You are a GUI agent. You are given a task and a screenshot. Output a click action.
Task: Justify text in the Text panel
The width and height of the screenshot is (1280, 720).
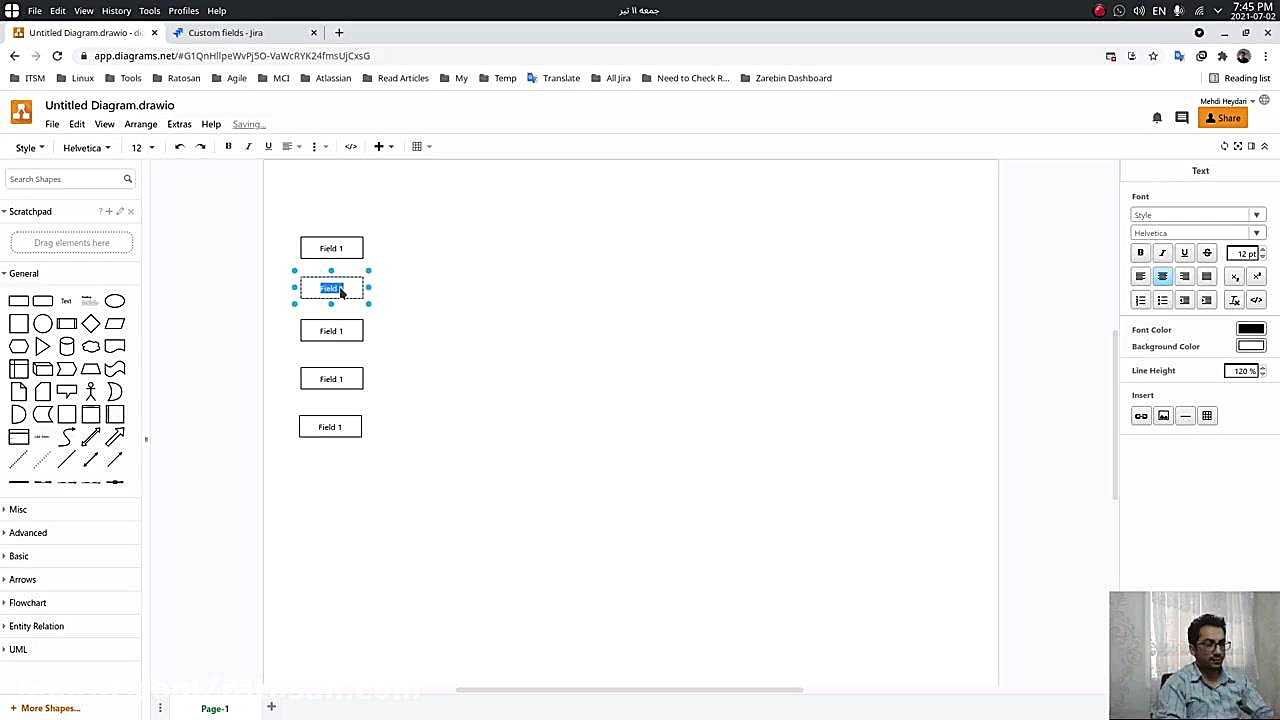click(x=1207, y=276)
